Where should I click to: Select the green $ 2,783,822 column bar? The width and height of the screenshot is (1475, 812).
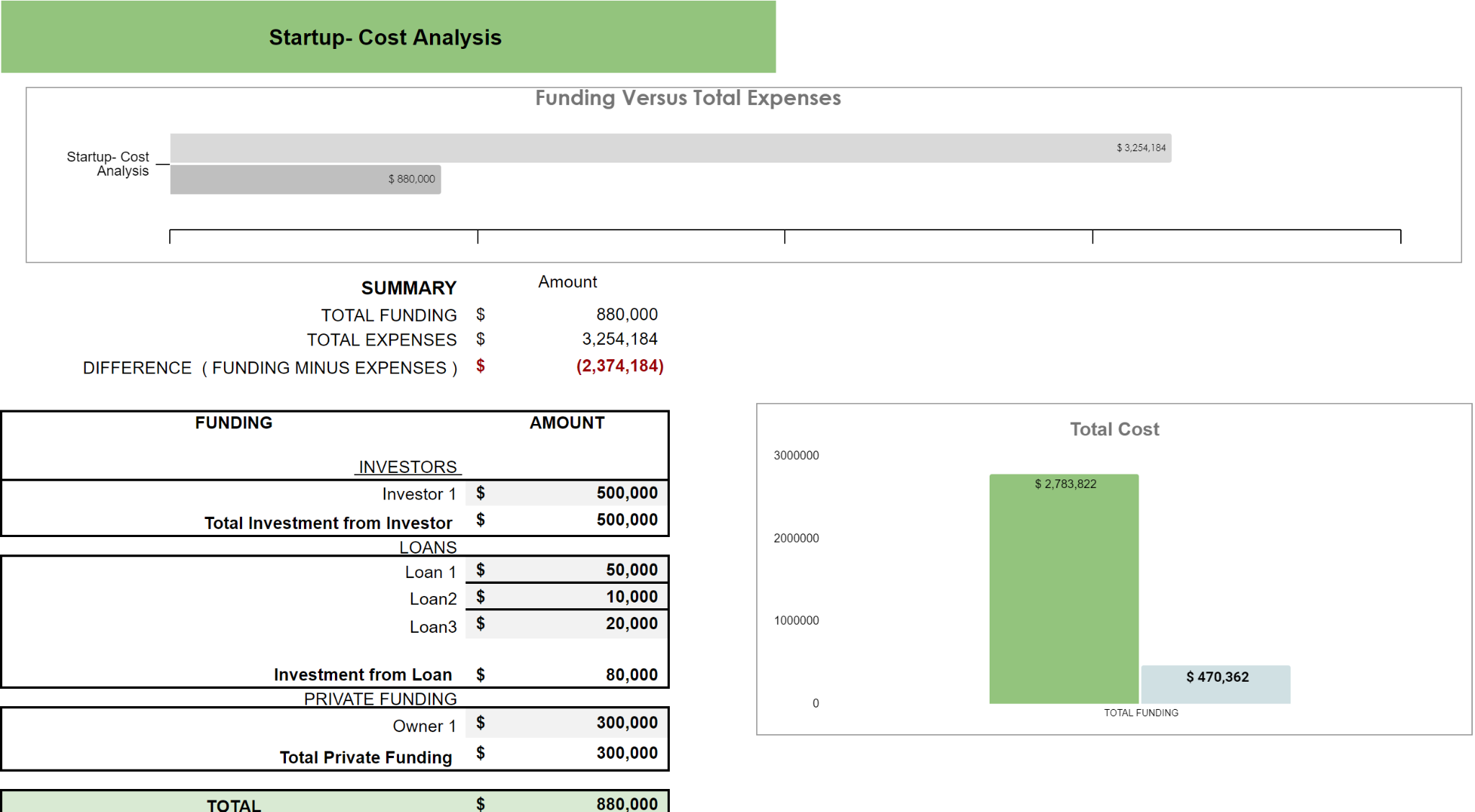point(1064,589)
